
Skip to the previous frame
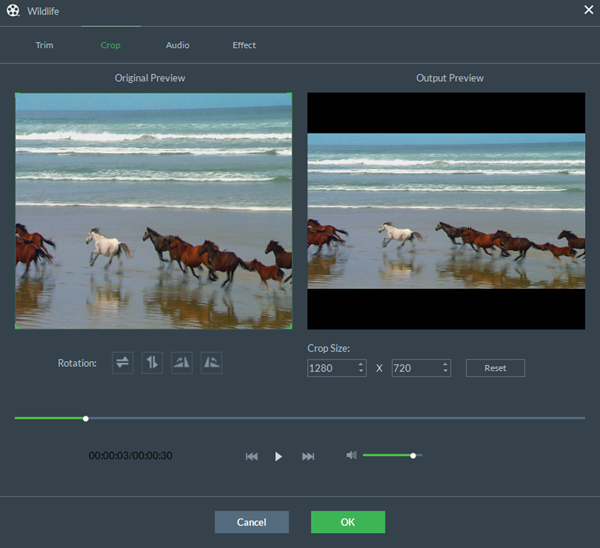pyautogui.click(x=251, y=456)
